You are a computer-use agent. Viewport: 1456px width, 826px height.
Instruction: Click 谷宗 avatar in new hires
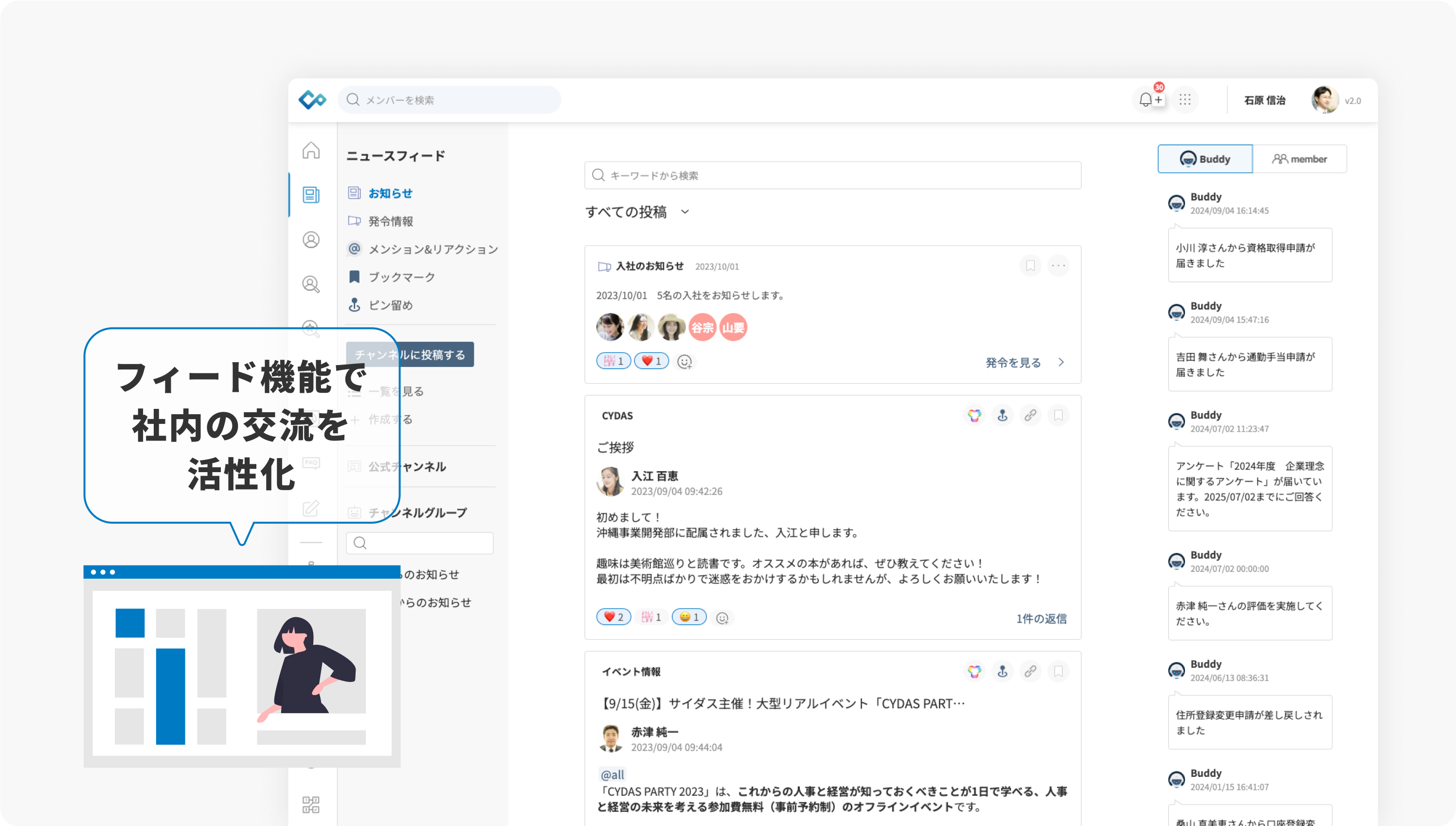click(702, 328)
